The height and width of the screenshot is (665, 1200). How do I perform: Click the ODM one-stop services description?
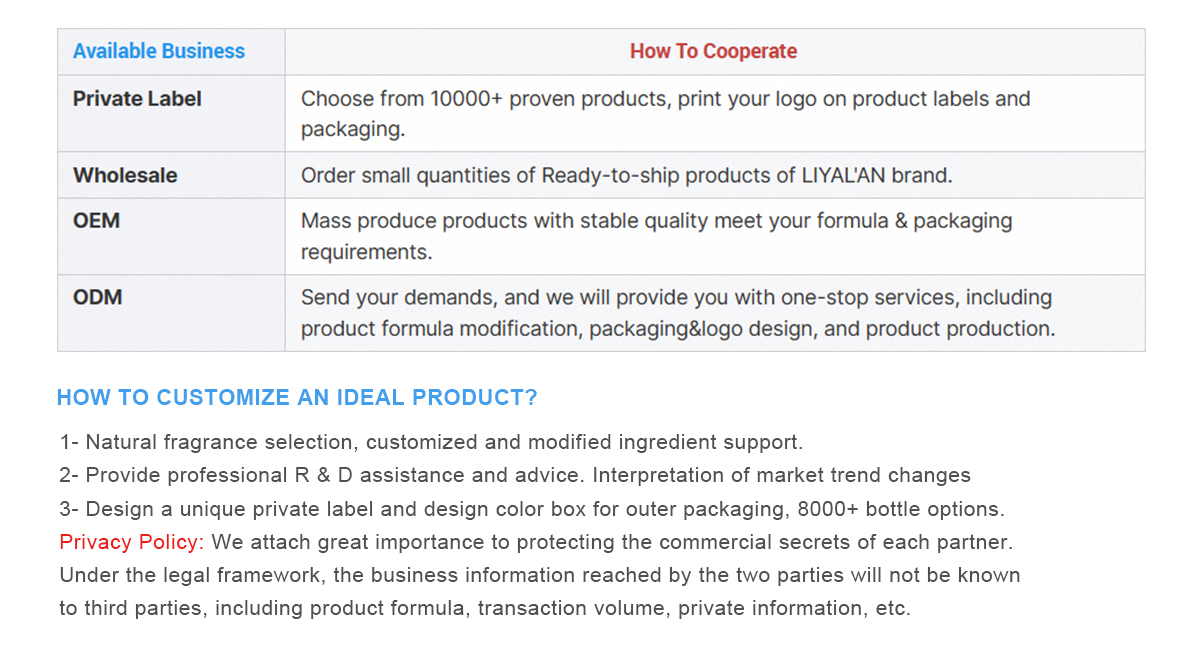click(678, 313)
